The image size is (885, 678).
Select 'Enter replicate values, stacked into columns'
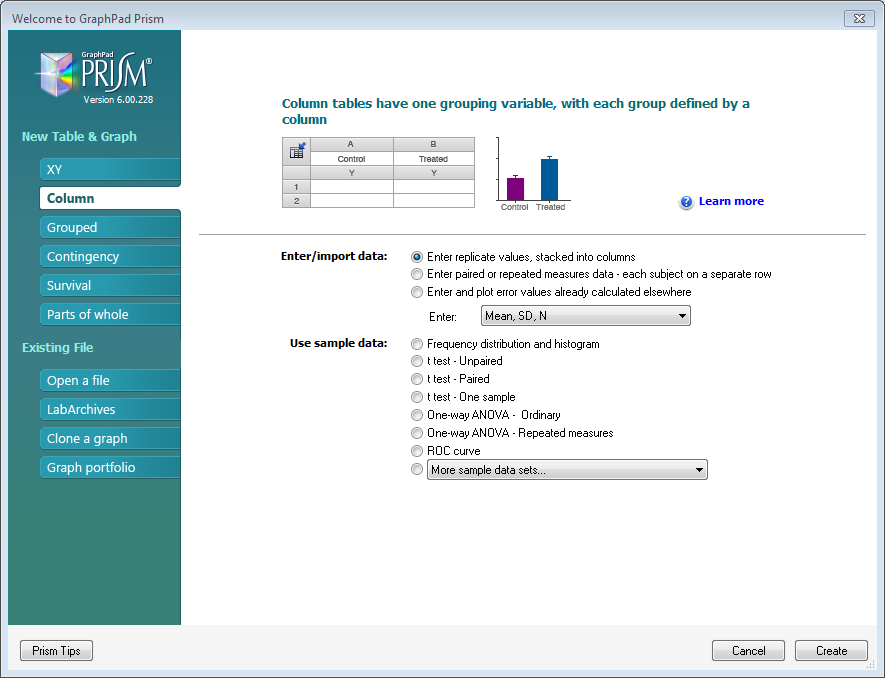click(x=417, y=257)
